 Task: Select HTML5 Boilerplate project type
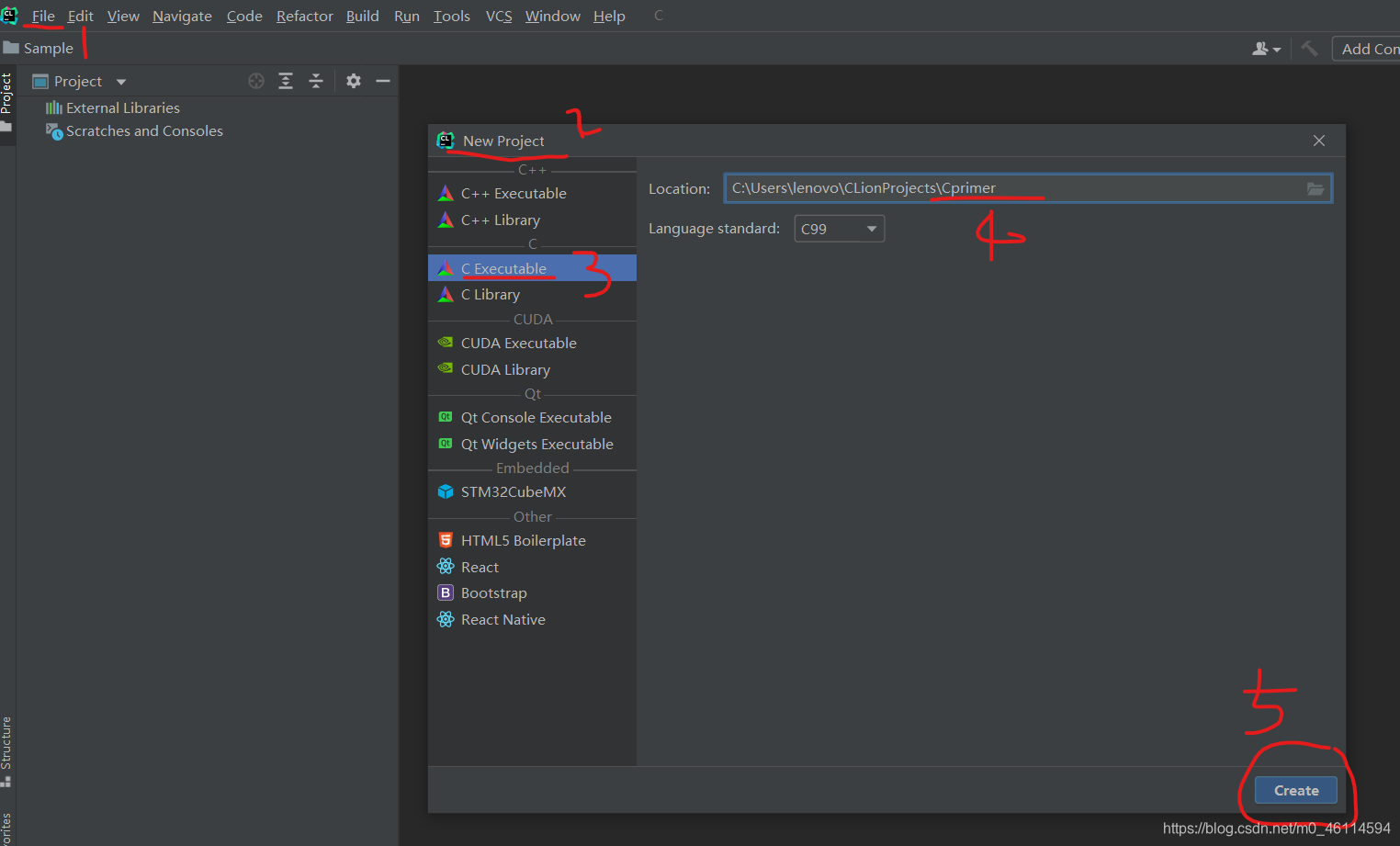(x=532, y=541)
